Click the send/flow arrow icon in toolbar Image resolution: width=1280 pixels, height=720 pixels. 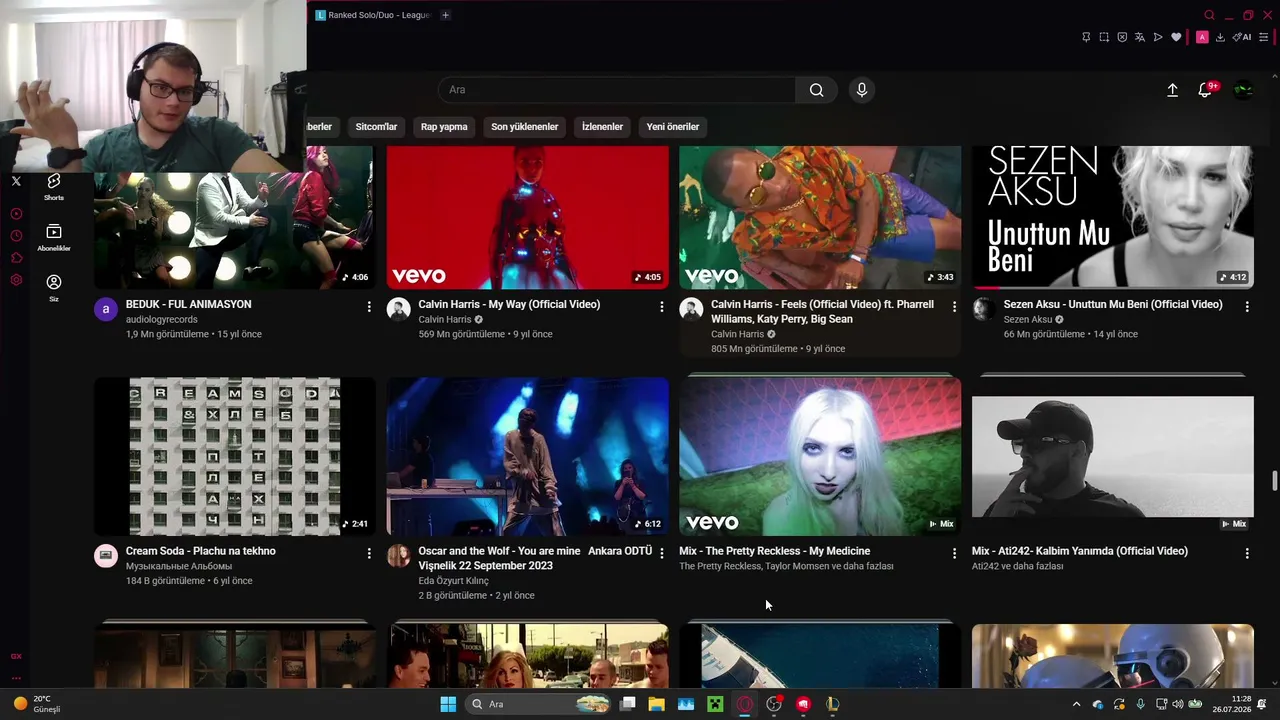pyautogui.click(x=1158, y=37)
